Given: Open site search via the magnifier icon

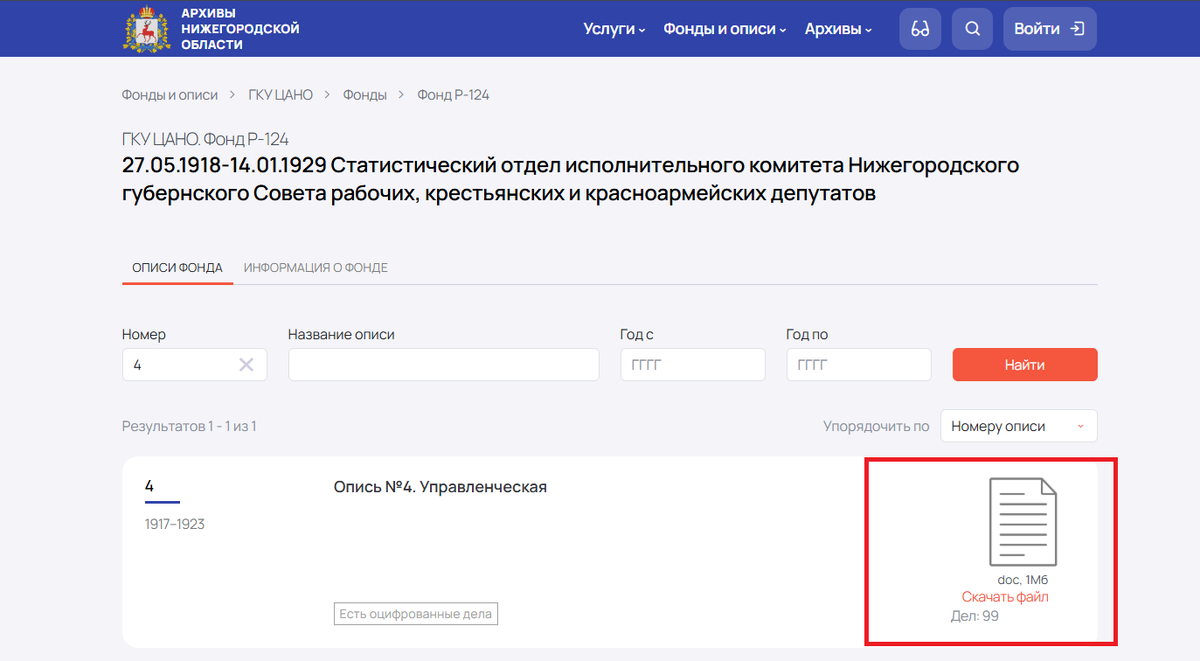Looking at the screenshot, I should [x=971, y=28].
